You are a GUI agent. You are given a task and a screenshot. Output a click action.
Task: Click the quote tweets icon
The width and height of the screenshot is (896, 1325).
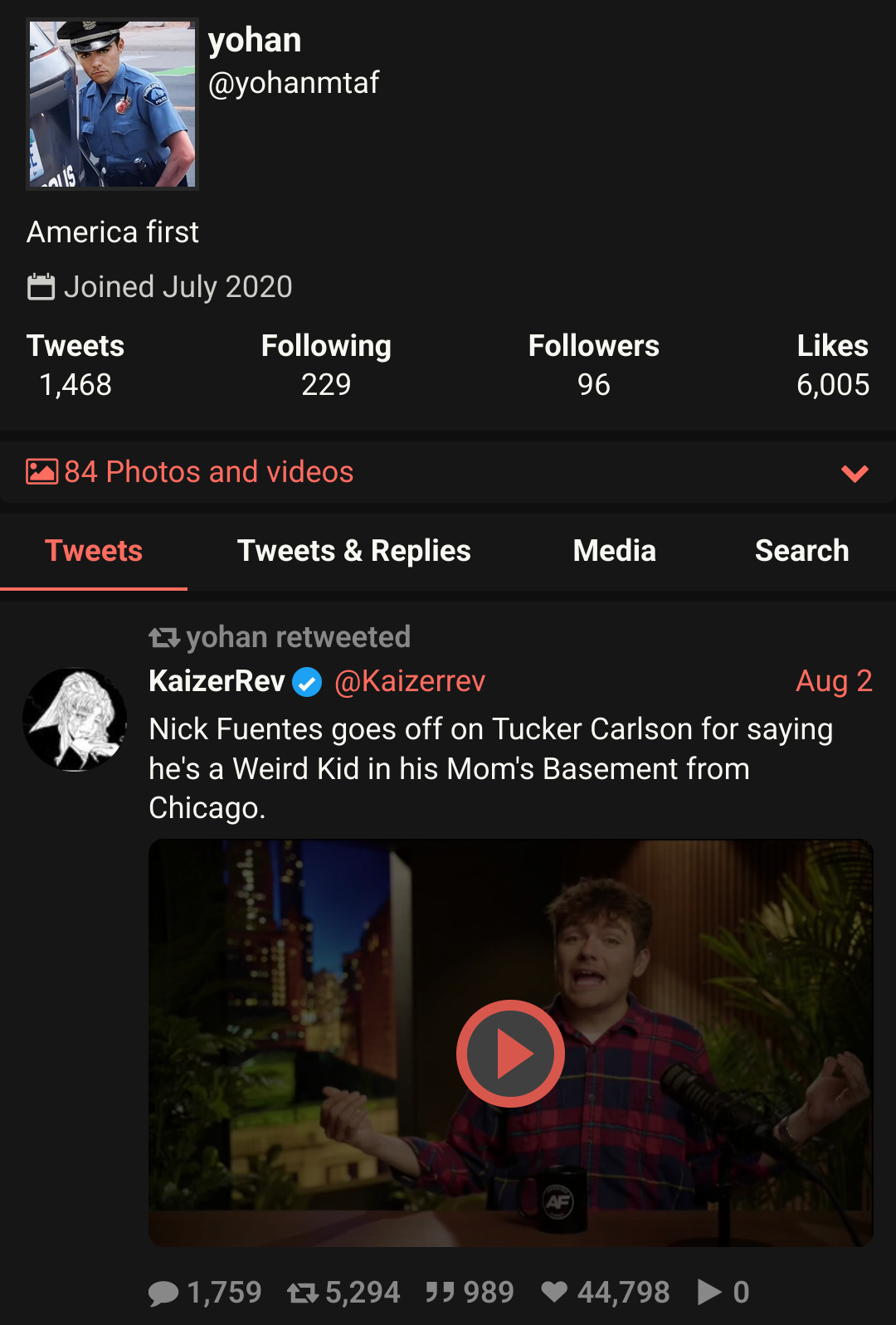(x=440, y=1293)
